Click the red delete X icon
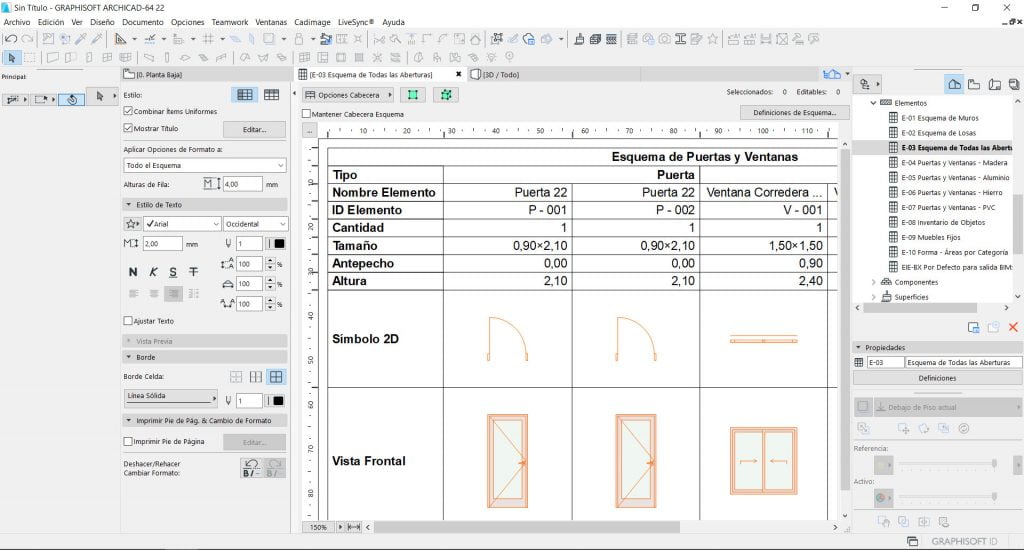Screen dimensions: 1024x550 pos(1012,328)
